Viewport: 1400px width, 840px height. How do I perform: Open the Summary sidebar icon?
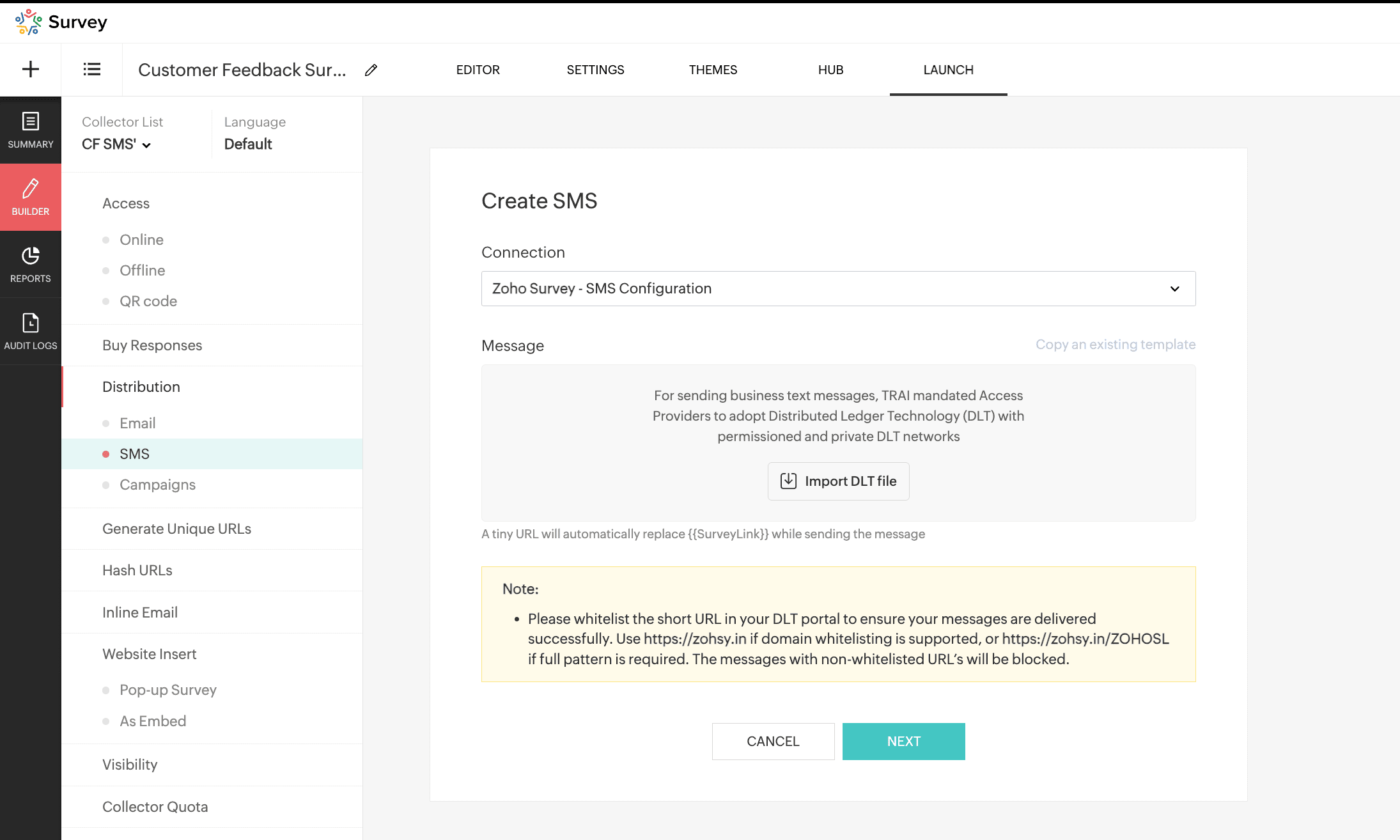pyautogui.click(x=30, y=130)
